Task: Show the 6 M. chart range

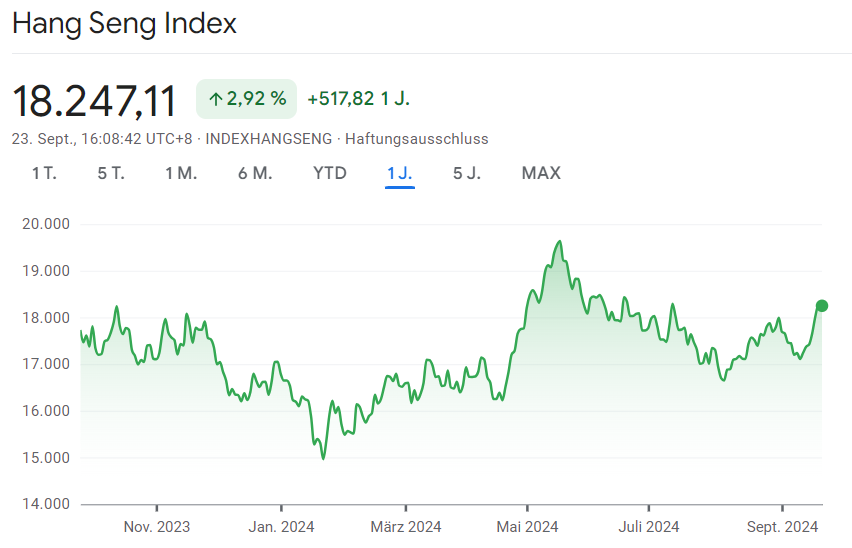Action: coord(255,173)
